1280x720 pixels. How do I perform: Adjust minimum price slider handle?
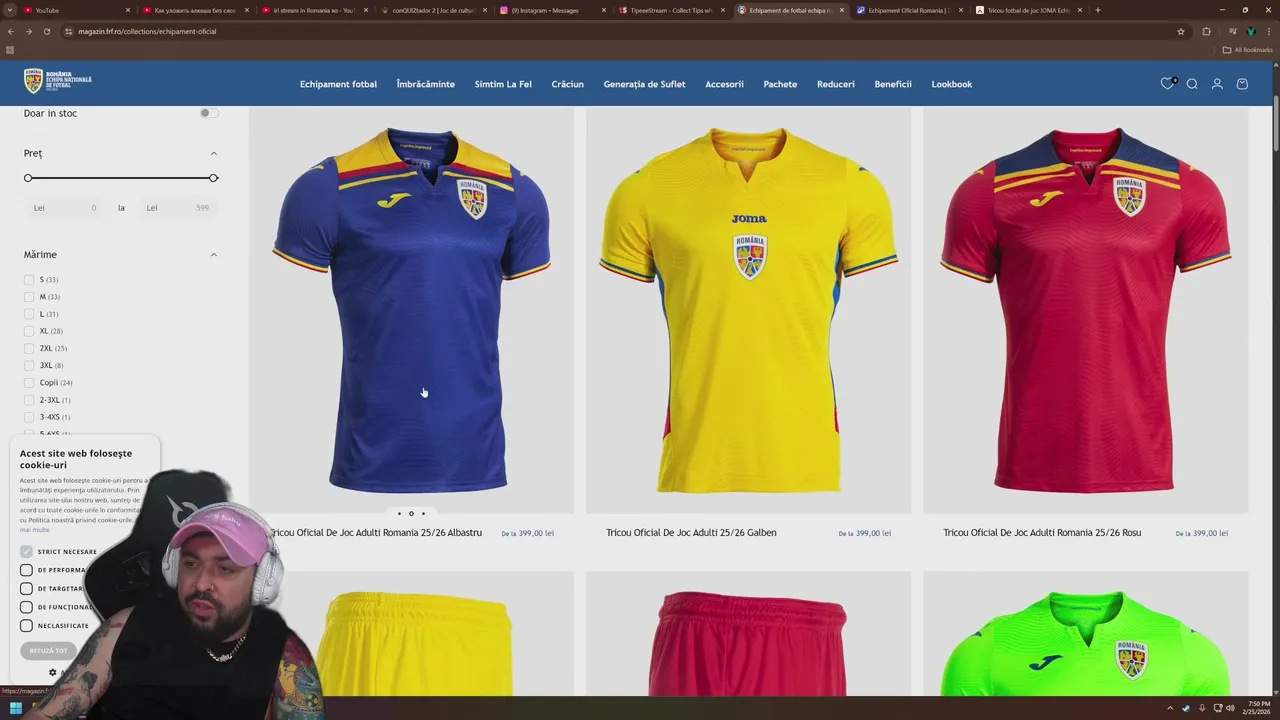pyautogui.click(x=28, y=178)
